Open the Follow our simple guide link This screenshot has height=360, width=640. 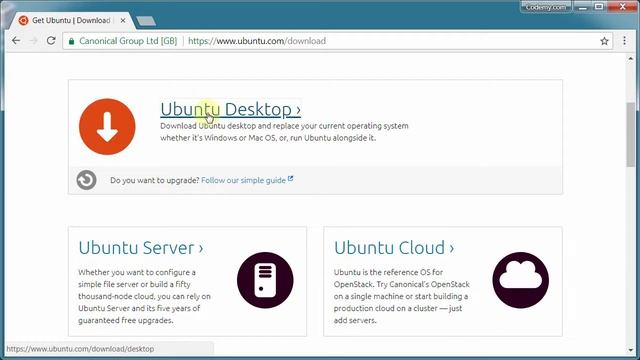coord(247,180)
